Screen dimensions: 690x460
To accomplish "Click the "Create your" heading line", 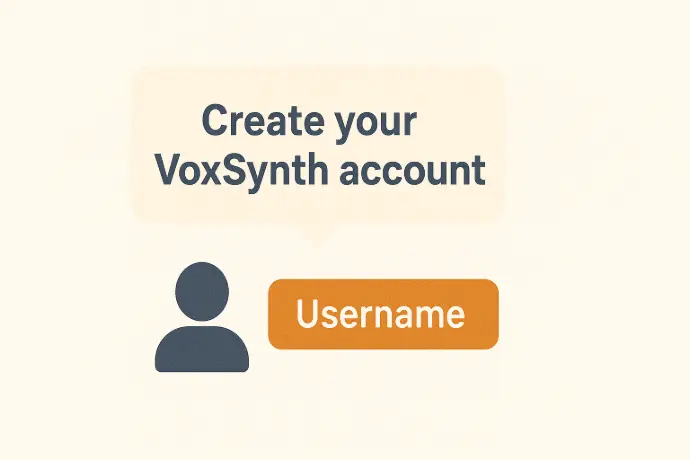I will (x=309, y=122).
